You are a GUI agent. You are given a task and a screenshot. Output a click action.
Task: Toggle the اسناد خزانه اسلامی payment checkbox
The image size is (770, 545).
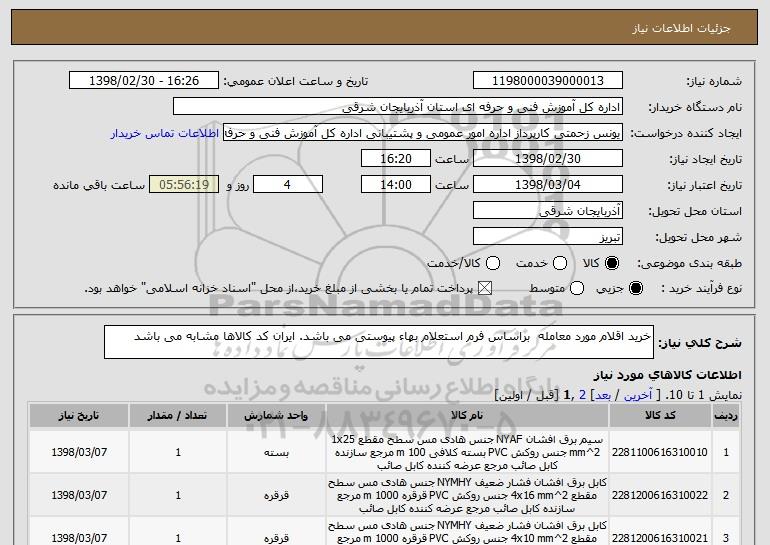point(485,288)
